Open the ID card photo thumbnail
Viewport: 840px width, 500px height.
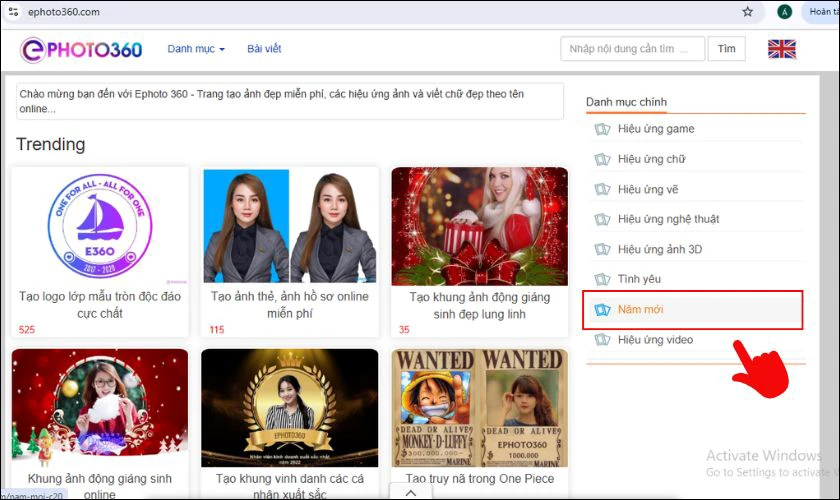click(290, 226)
